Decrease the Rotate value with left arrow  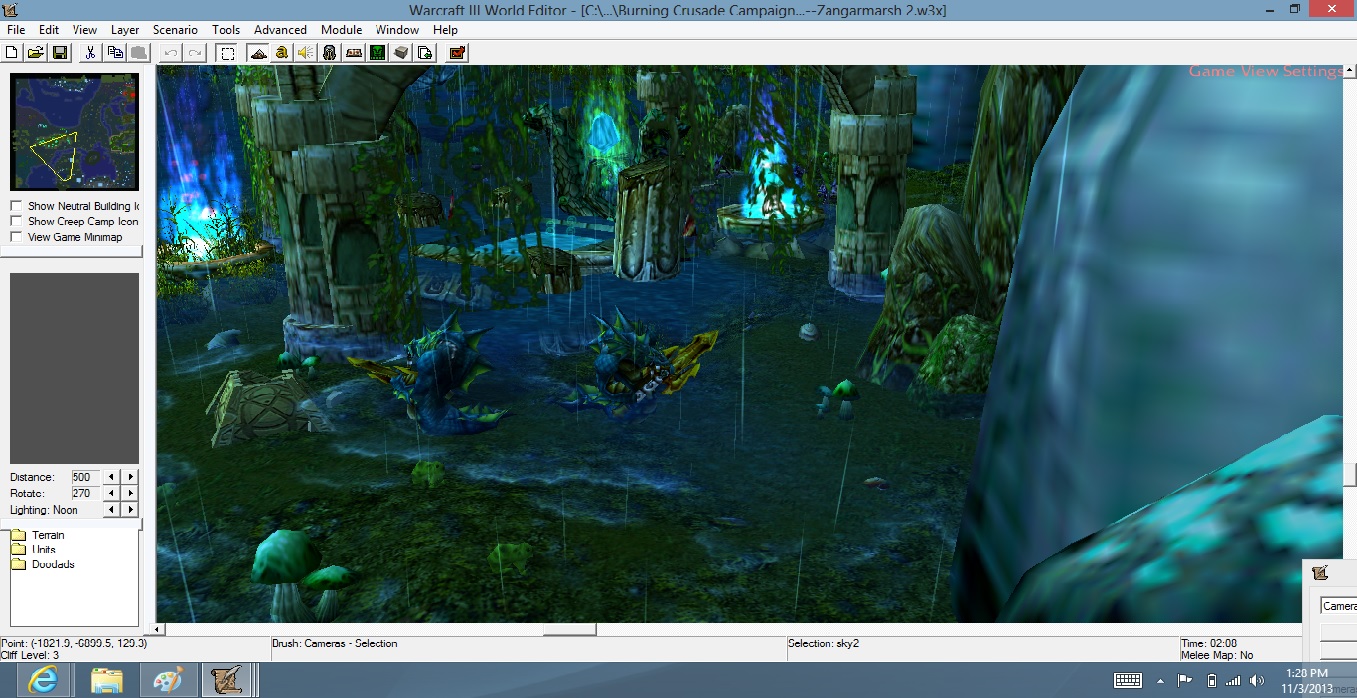click(x=111, y=493)
